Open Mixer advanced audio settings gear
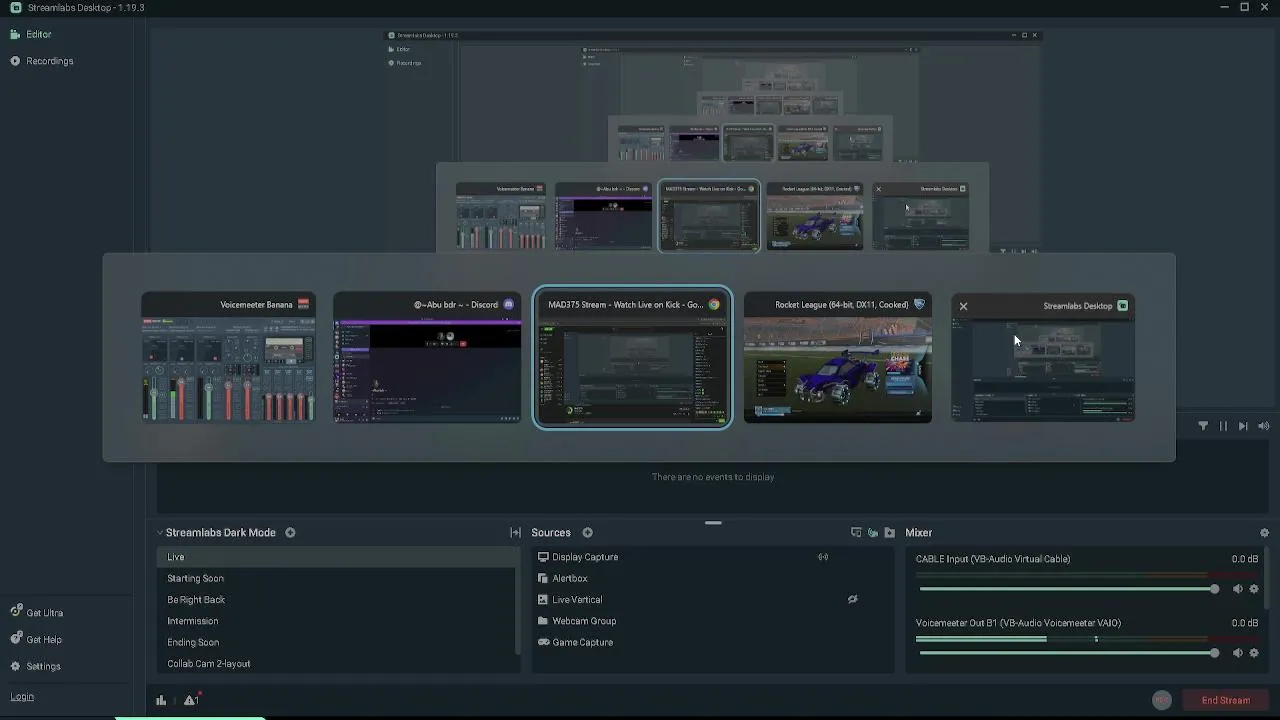Image resolution: width=1280 pixels, height=720 pixels. (x=1264, y=533)
